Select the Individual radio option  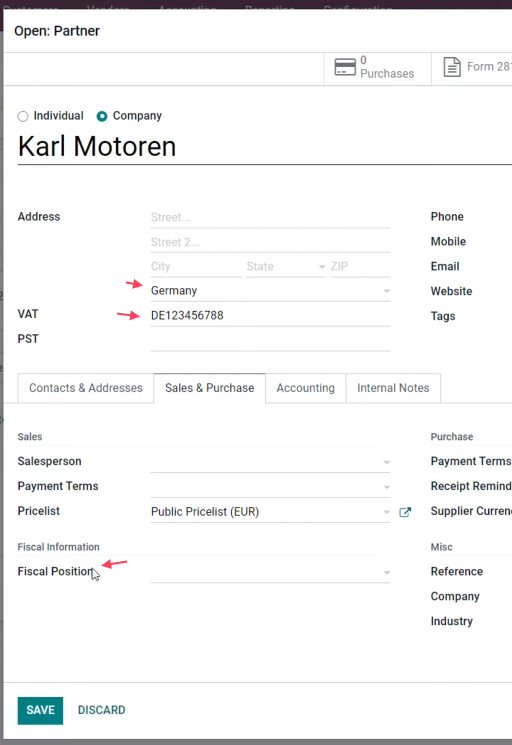pyautogui.click(x=23, y=116)
